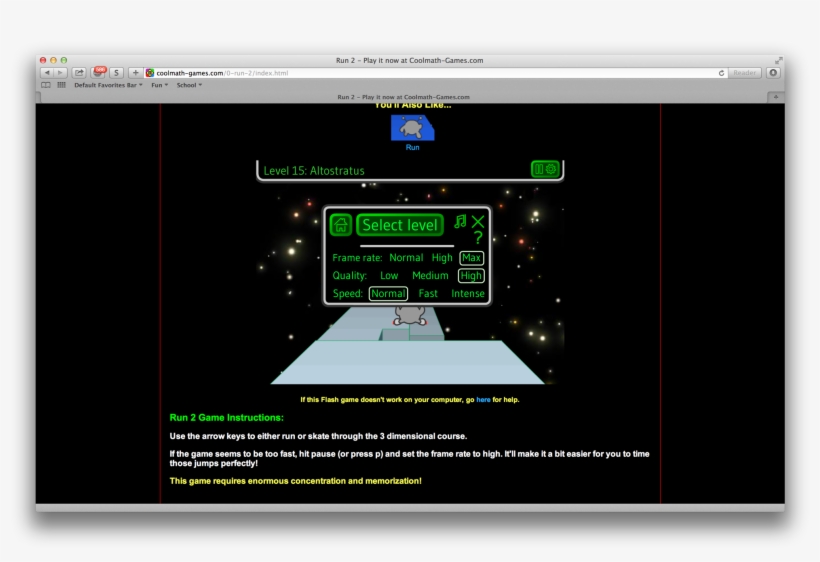
Task: Set quality to High
Action: click(x=471, y=276)
